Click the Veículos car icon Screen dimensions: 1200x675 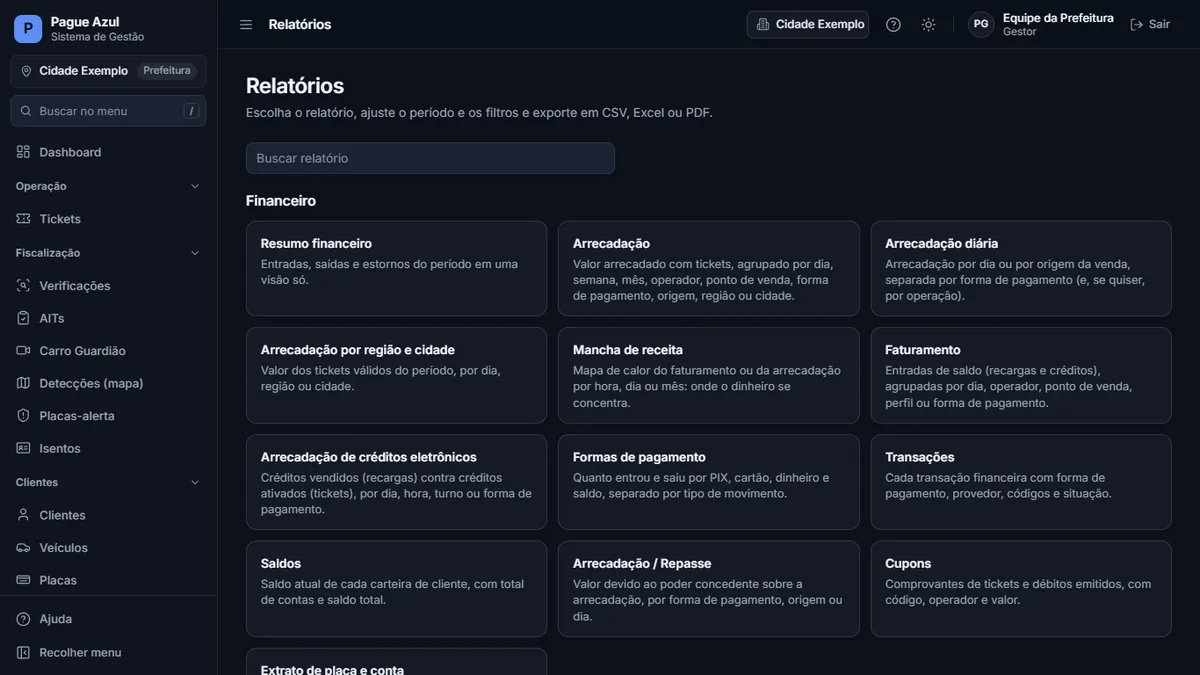(24, 548)
